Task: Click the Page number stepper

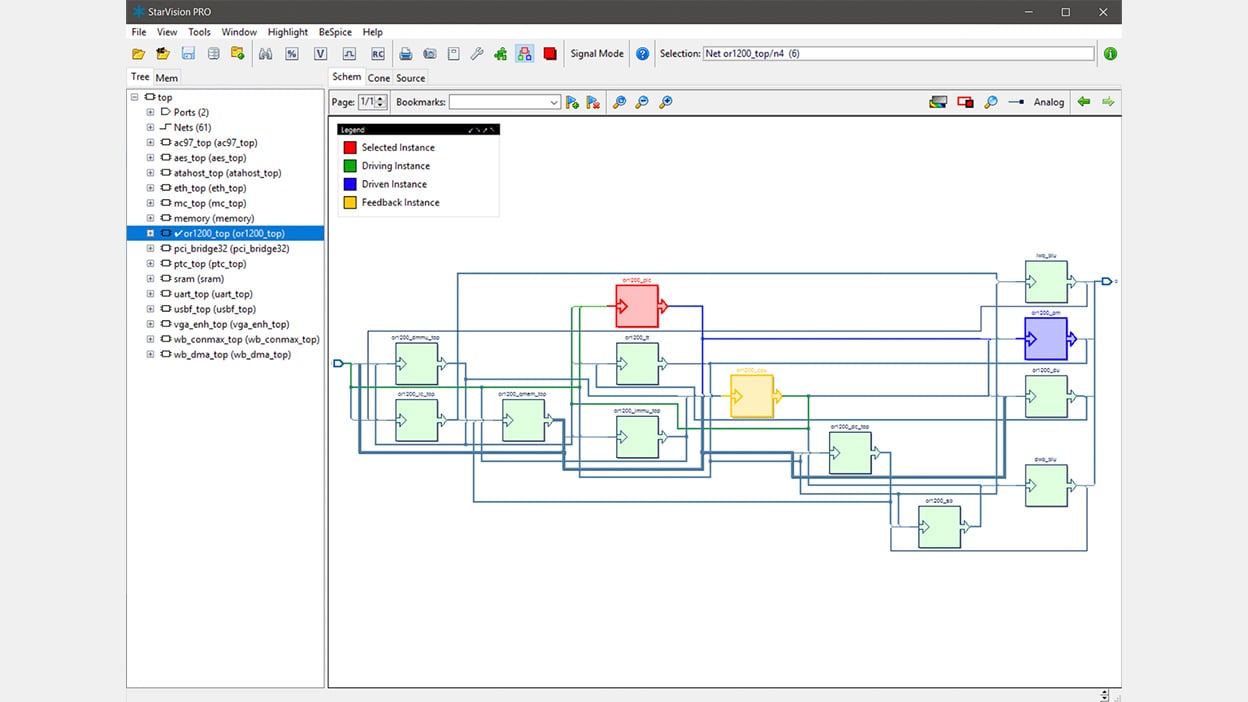Action: pyautogui.click(x=381, y=102)
